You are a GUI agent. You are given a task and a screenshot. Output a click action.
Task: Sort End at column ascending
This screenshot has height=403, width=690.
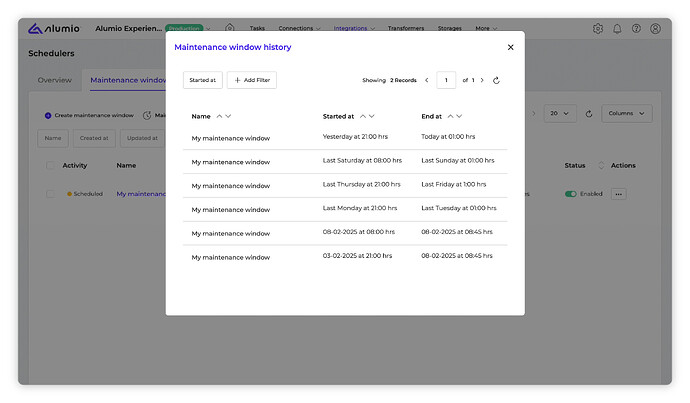coord(450,116)
